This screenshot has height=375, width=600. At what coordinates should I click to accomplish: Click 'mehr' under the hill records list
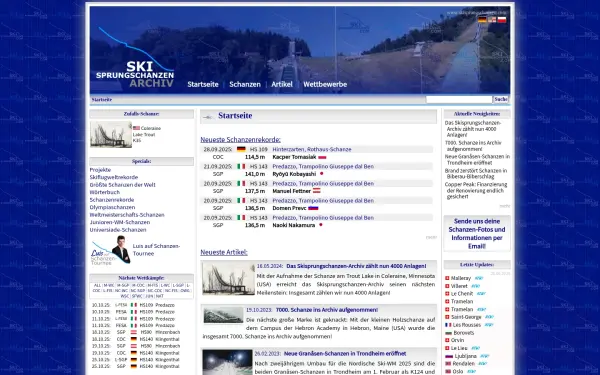[x=431, y=237]
